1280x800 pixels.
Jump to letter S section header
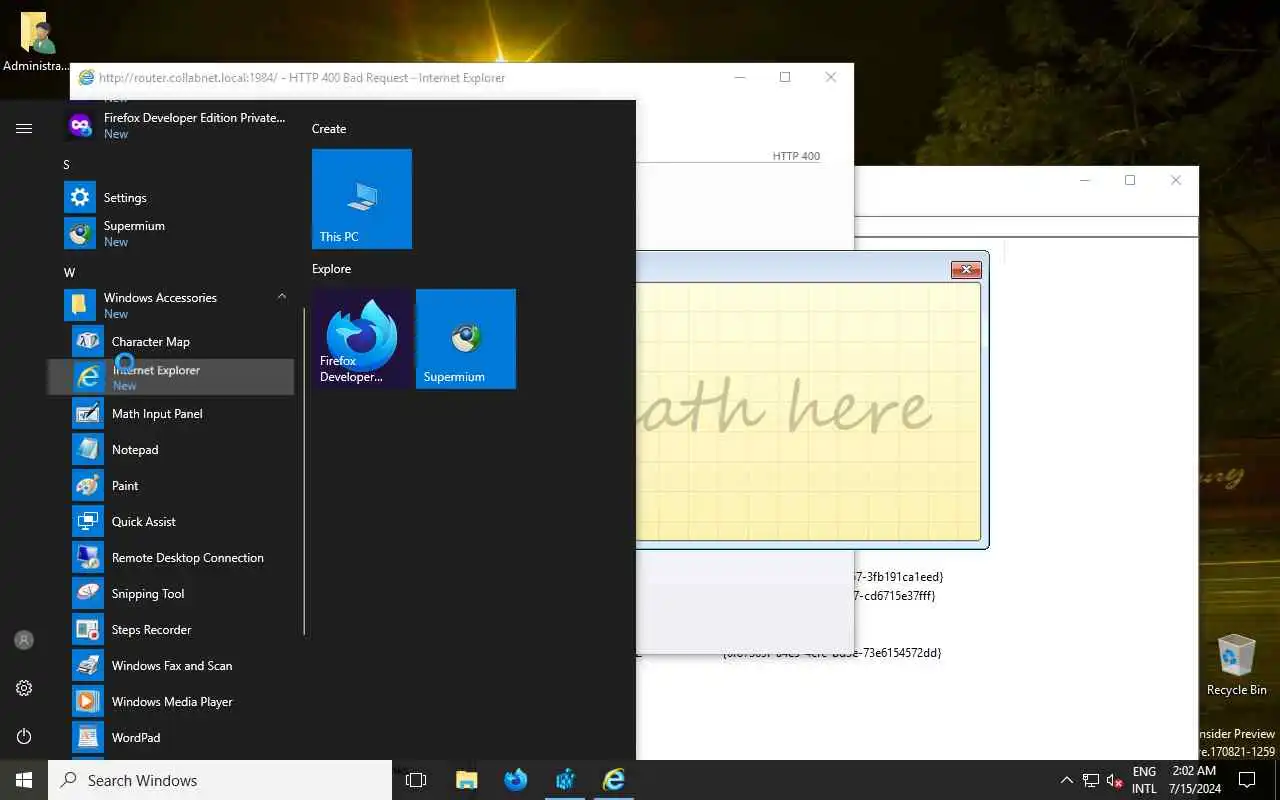(67, 164)
